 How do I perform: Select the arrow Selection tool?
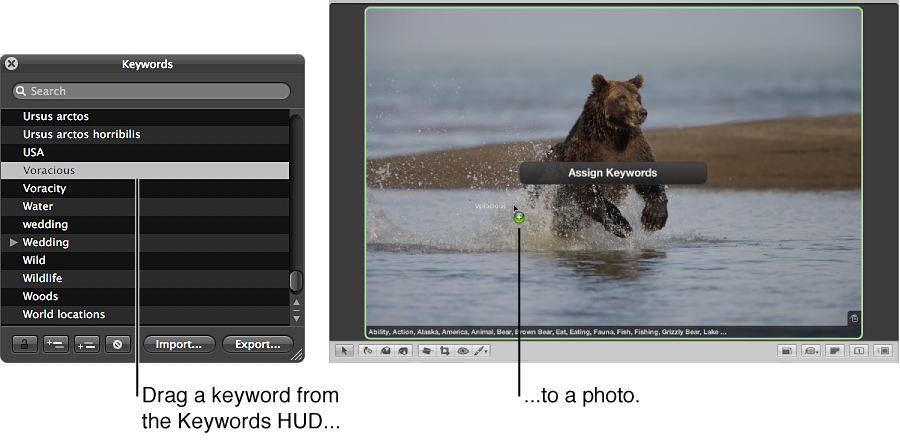pos(344,351)
